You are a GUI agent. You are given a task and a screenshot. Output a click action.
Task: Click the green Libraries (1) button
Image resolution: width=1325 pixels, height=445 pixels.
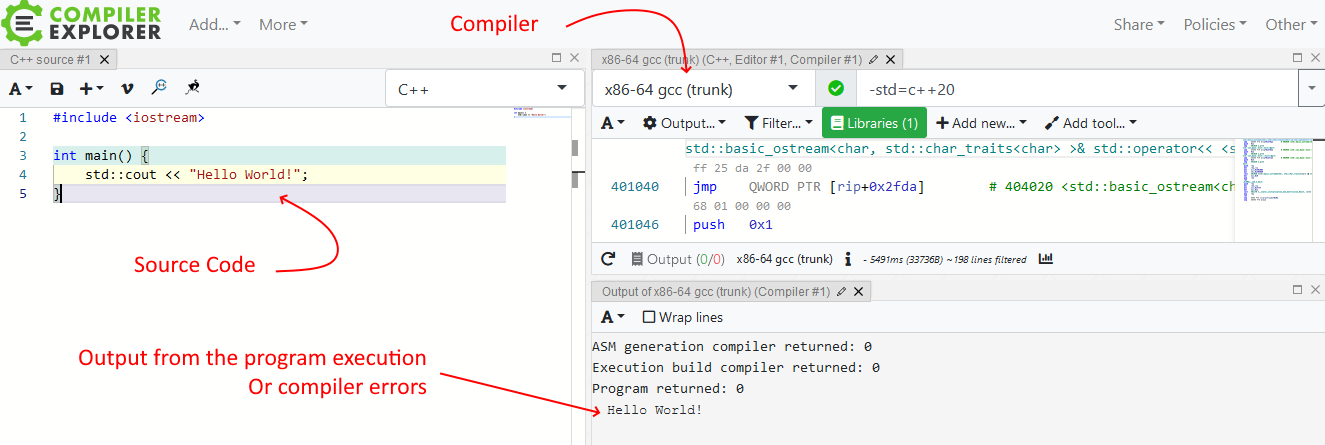coord(874,123)
